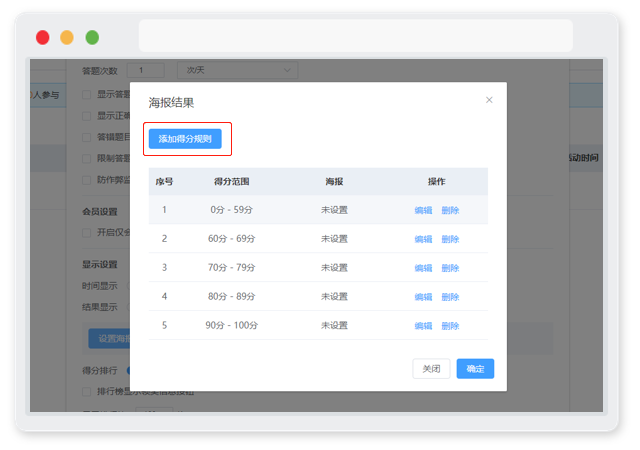This screenshot has height=450, width=640.
Task: Click the 操作 column header
Action: [436, 182]
